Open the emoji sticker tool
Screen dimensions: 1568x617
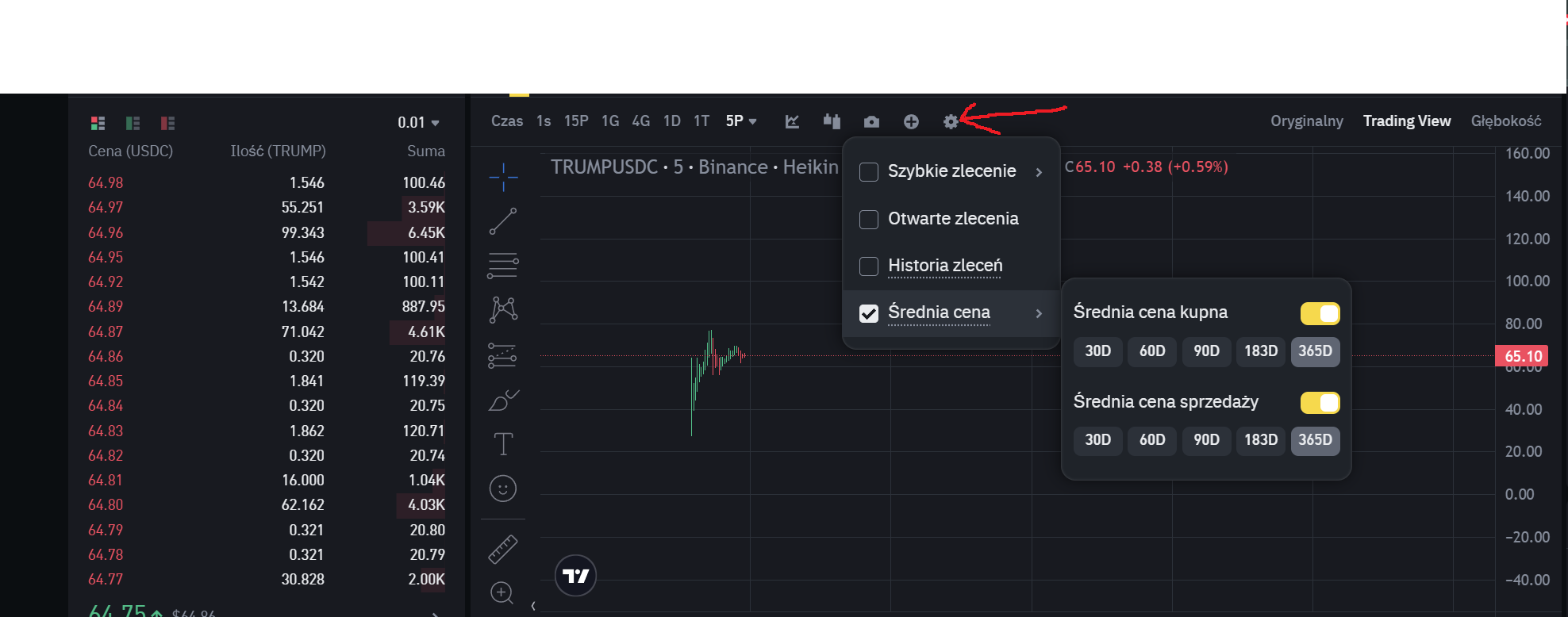(503, 489)
